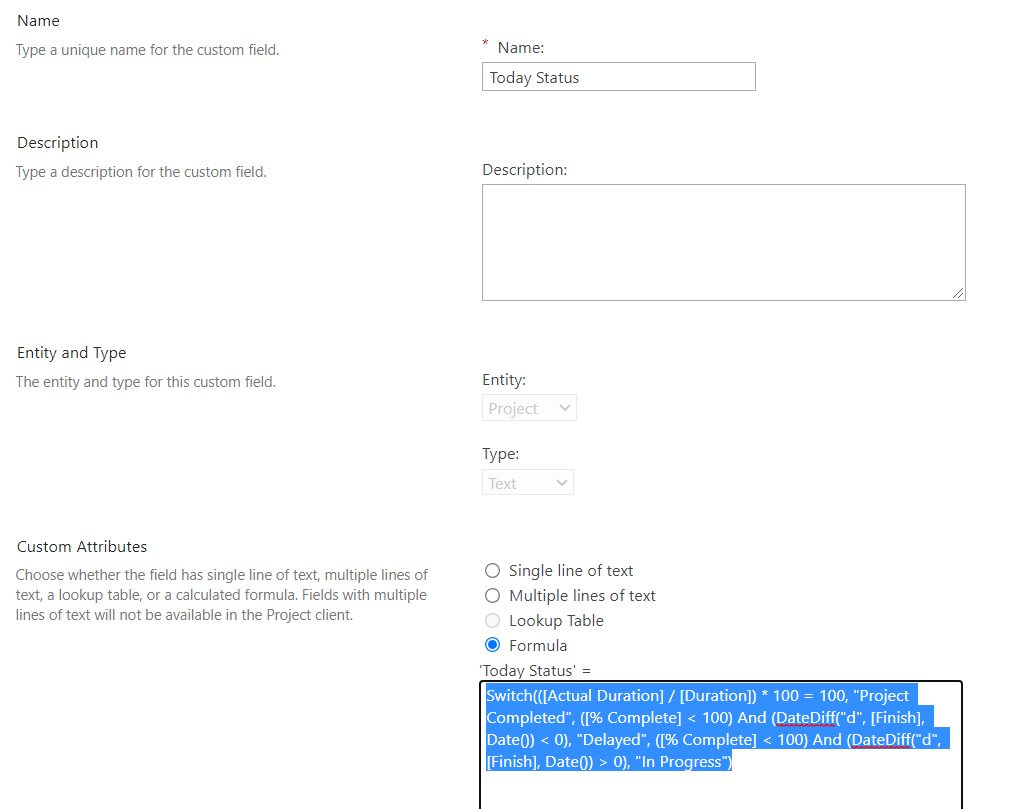
Task: Click the 'Custom Attributes' section heading
Action: pos(82,547)
